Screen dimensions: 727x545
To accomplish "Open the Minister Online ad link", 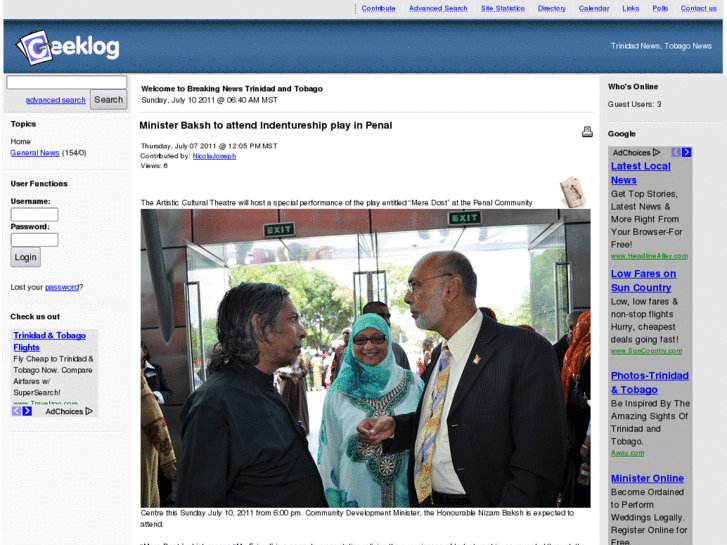I will 647,478.
